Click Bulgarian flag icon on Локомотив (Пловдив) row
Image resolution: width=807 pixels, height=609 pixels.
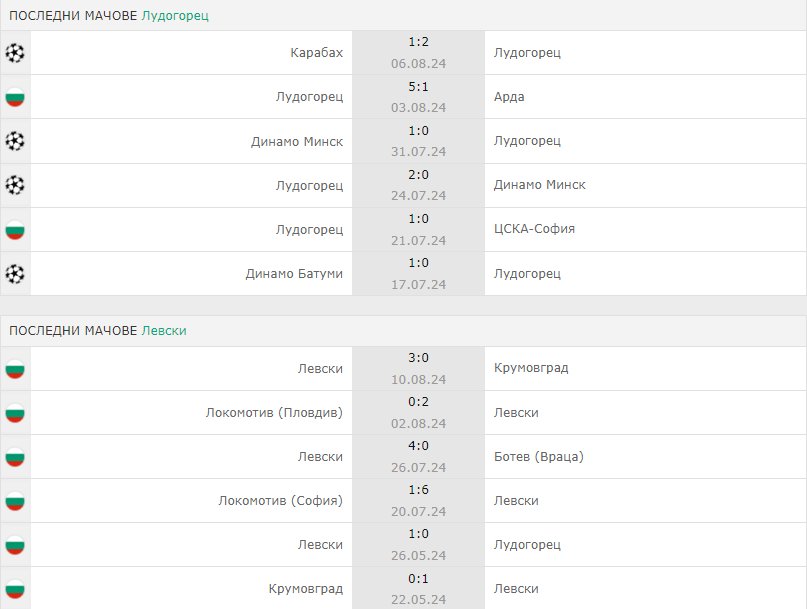tap(15, 413)
